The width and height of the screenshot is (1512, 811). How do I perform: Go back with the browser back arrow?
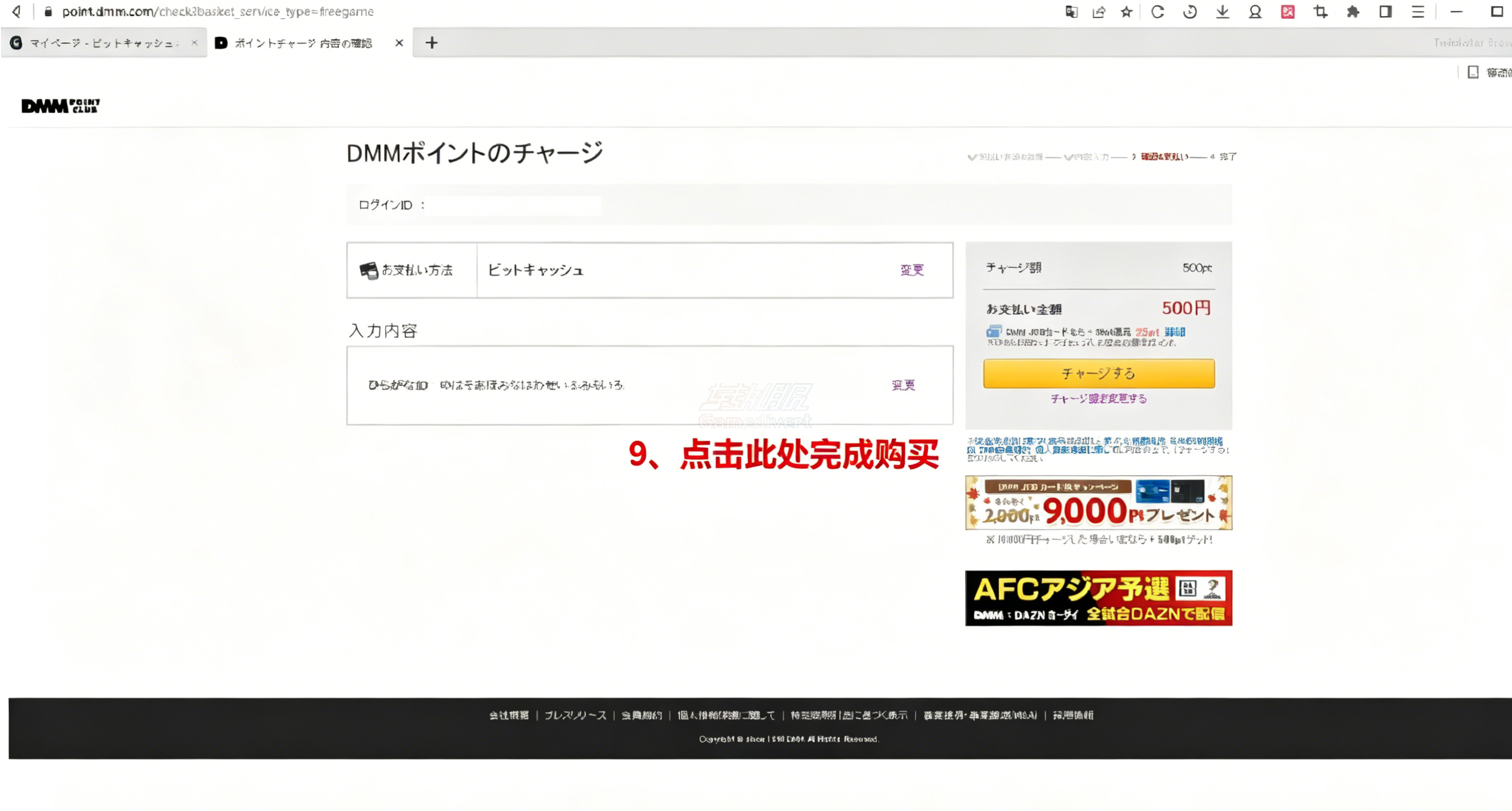tap(17, 11)
